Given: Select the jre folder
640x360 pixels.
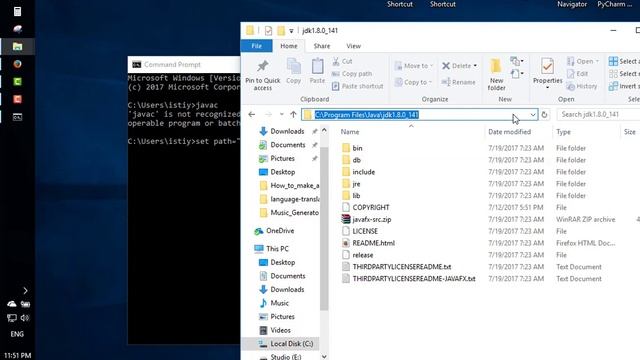Looking at the screenshot, I should pos(356,184).
